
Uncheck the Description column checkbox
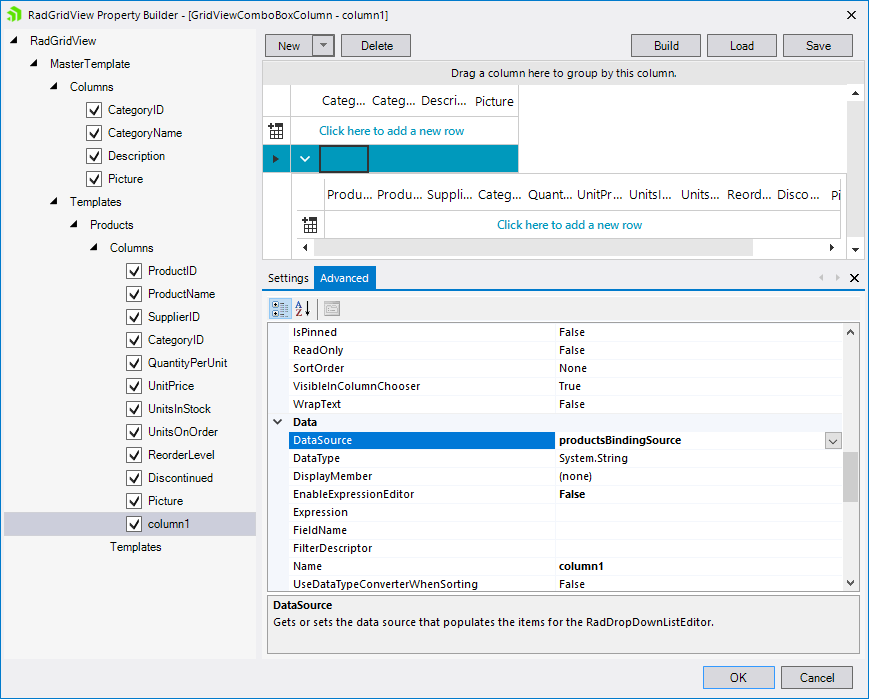coord(94,156)
